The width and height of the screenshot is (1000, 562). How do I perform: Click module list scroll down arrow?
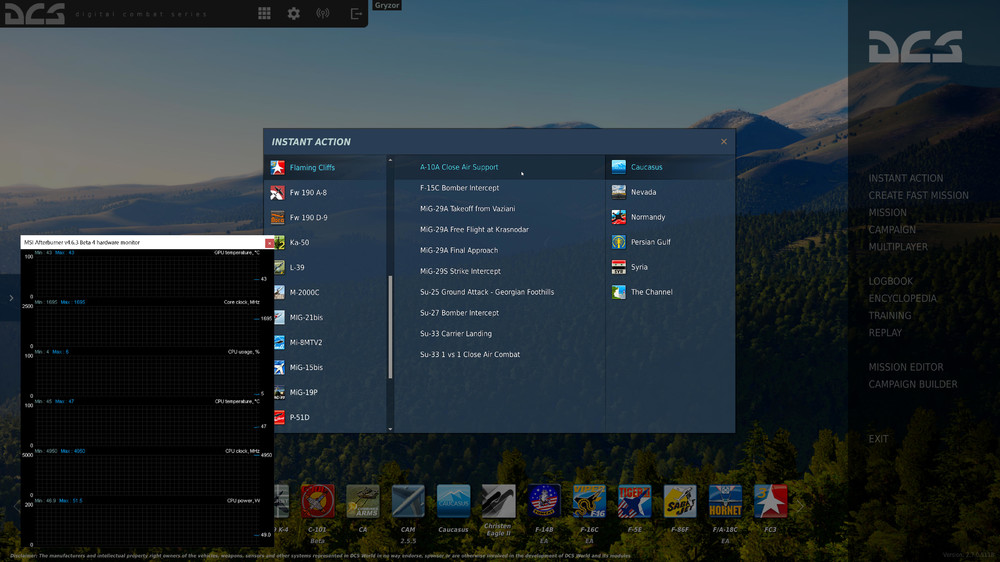click(390, 429)
